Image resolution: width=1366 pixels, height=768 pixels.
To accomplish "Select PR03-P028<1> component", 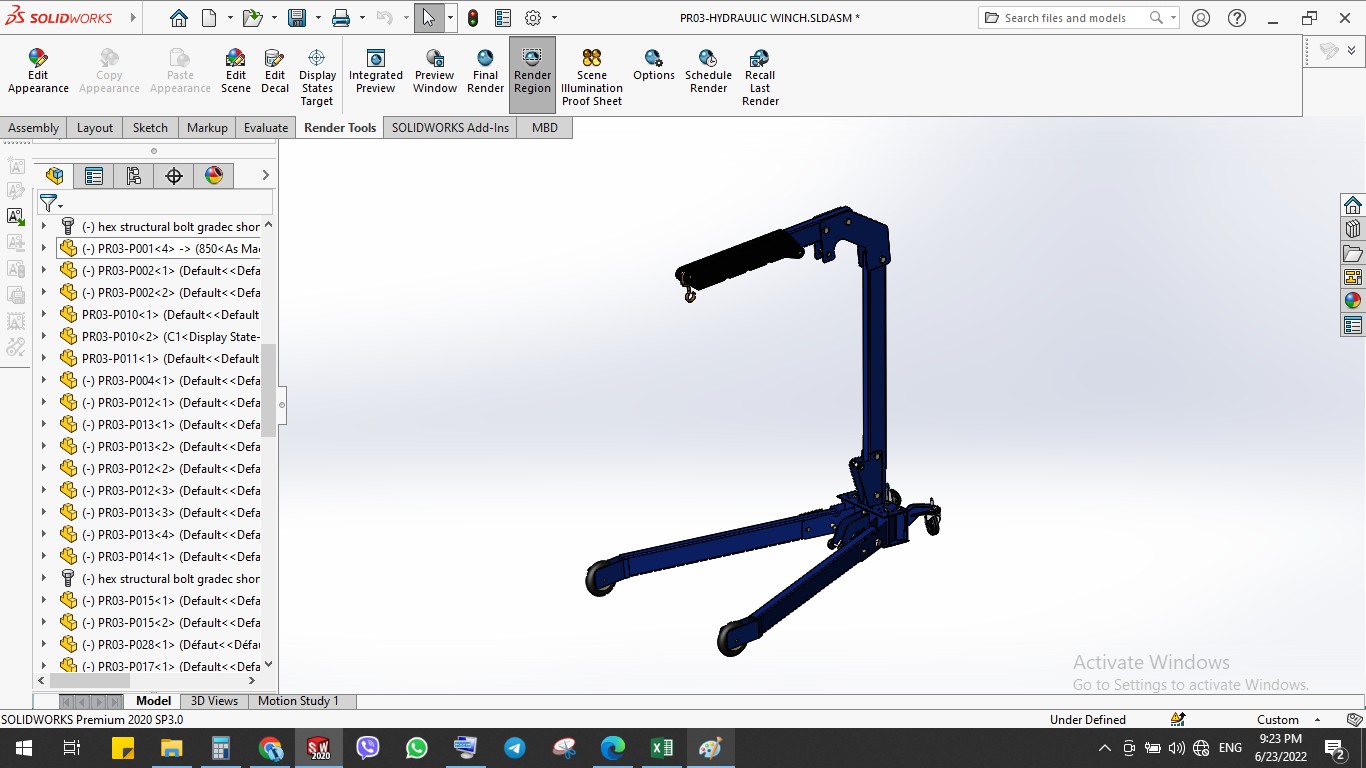I will click(159, 645).
